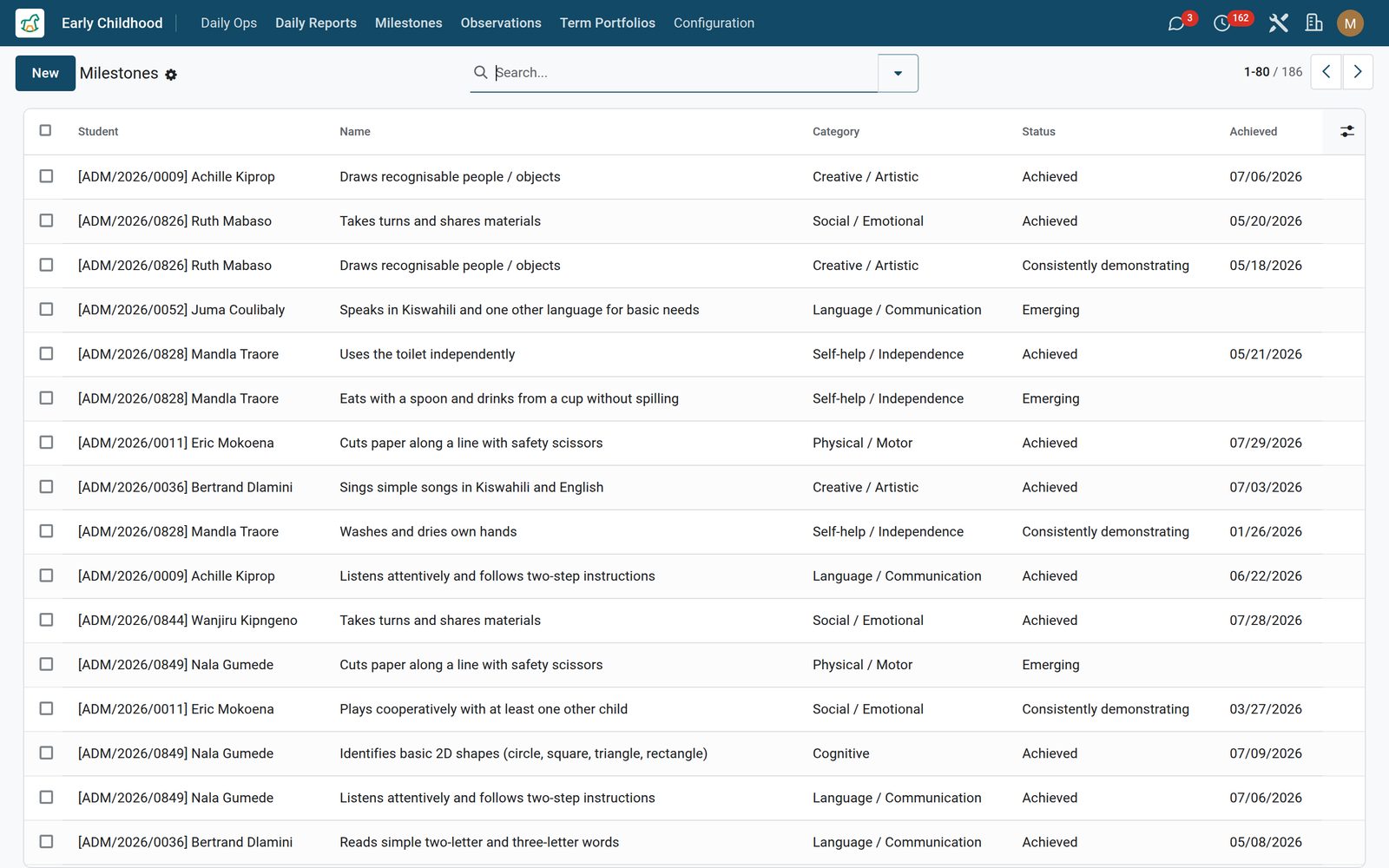
Task: Tick the Eric Mokoena Cuts paper row checkbox
Action: coord(46,443)
